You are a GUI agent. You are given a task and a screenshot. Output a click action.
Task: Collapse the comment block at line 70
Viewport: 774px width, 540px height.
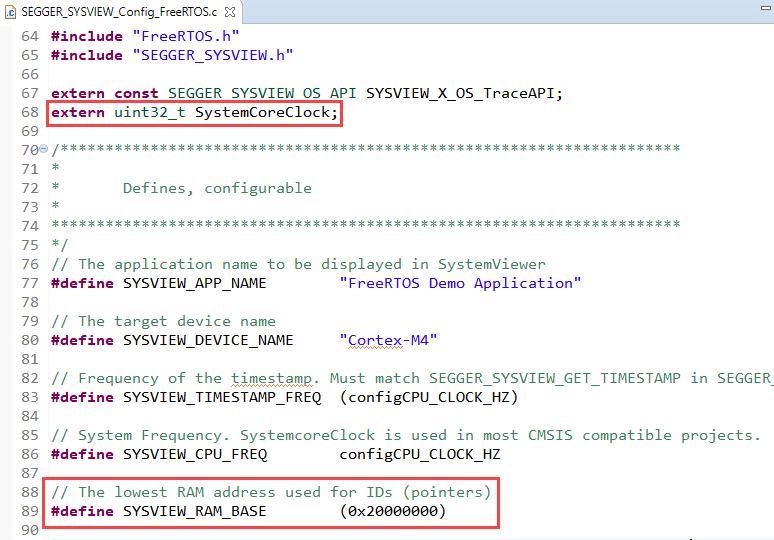43,149
